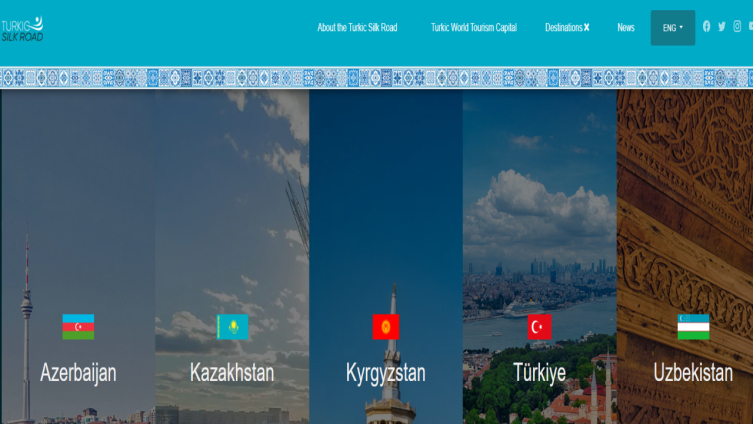Click the Türkiye flag icon
The height and width of the screenshot is (424, 753).
pyautogui.click(x=540, y=327)
